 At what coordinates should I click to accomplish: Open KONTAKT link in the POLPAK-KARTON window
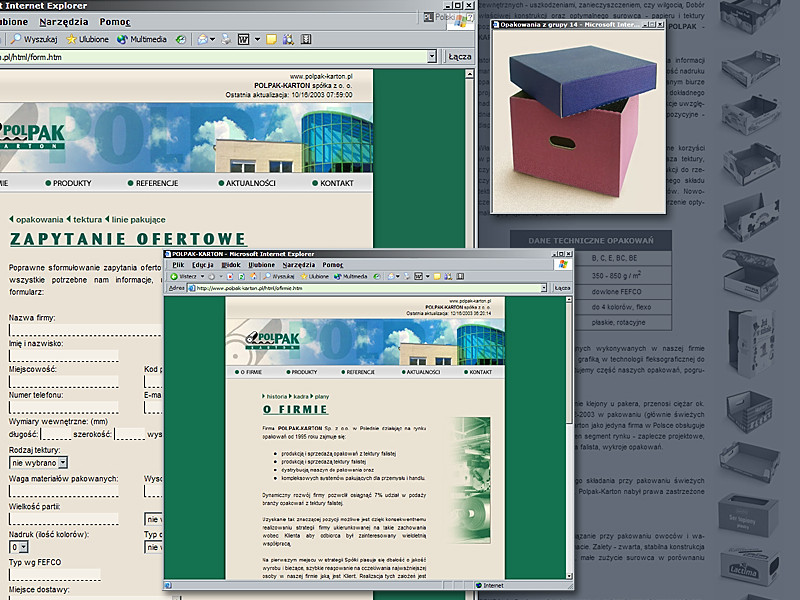tap(478, 372)
